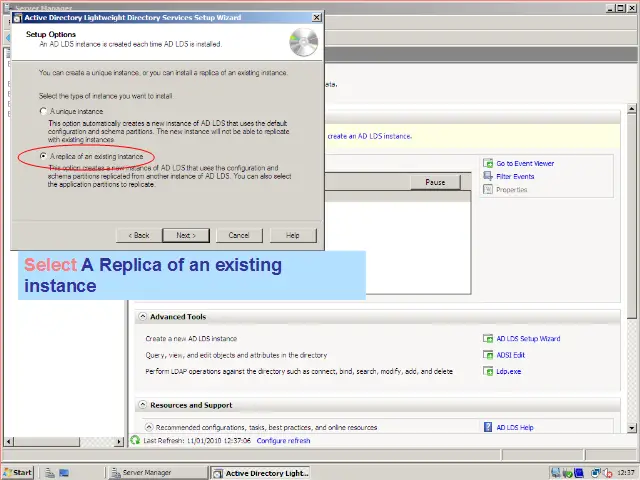This screenshot has width=640, height=480.
Task: Collapse the Advanced Tools section
Action: click(142, 316)
